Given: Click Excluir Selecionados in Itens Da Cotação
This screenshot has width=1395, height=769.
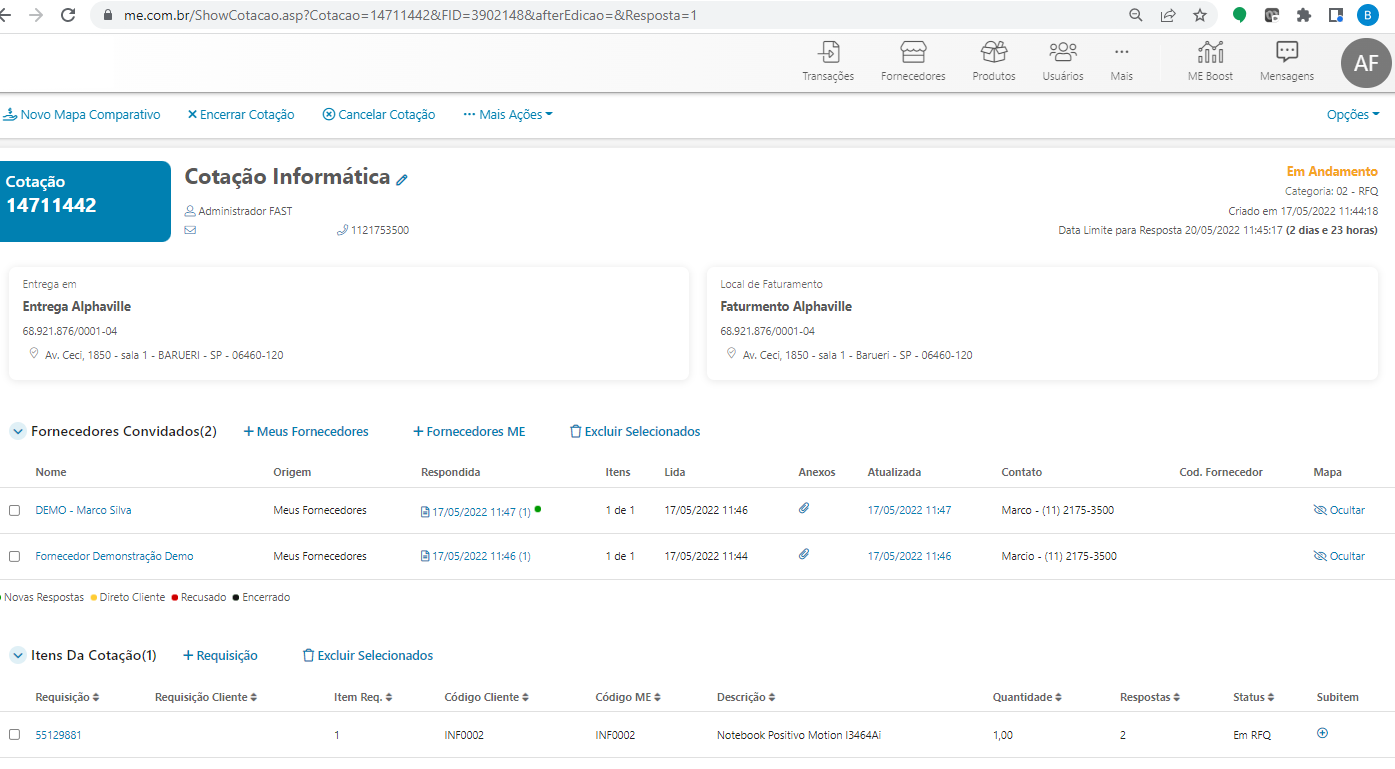Looking at the screenshot, I should (368, 656).
